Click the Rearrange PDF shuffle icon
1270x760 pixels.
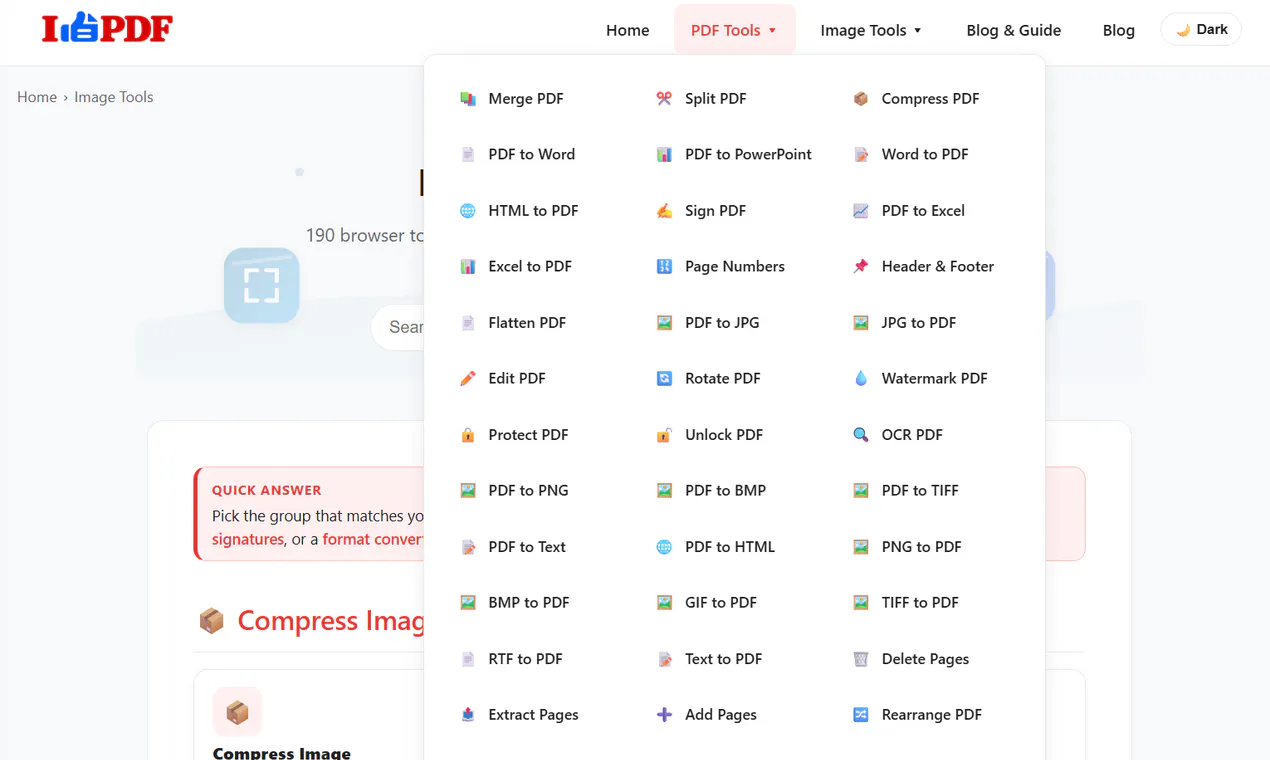click(x=861, y=715)
